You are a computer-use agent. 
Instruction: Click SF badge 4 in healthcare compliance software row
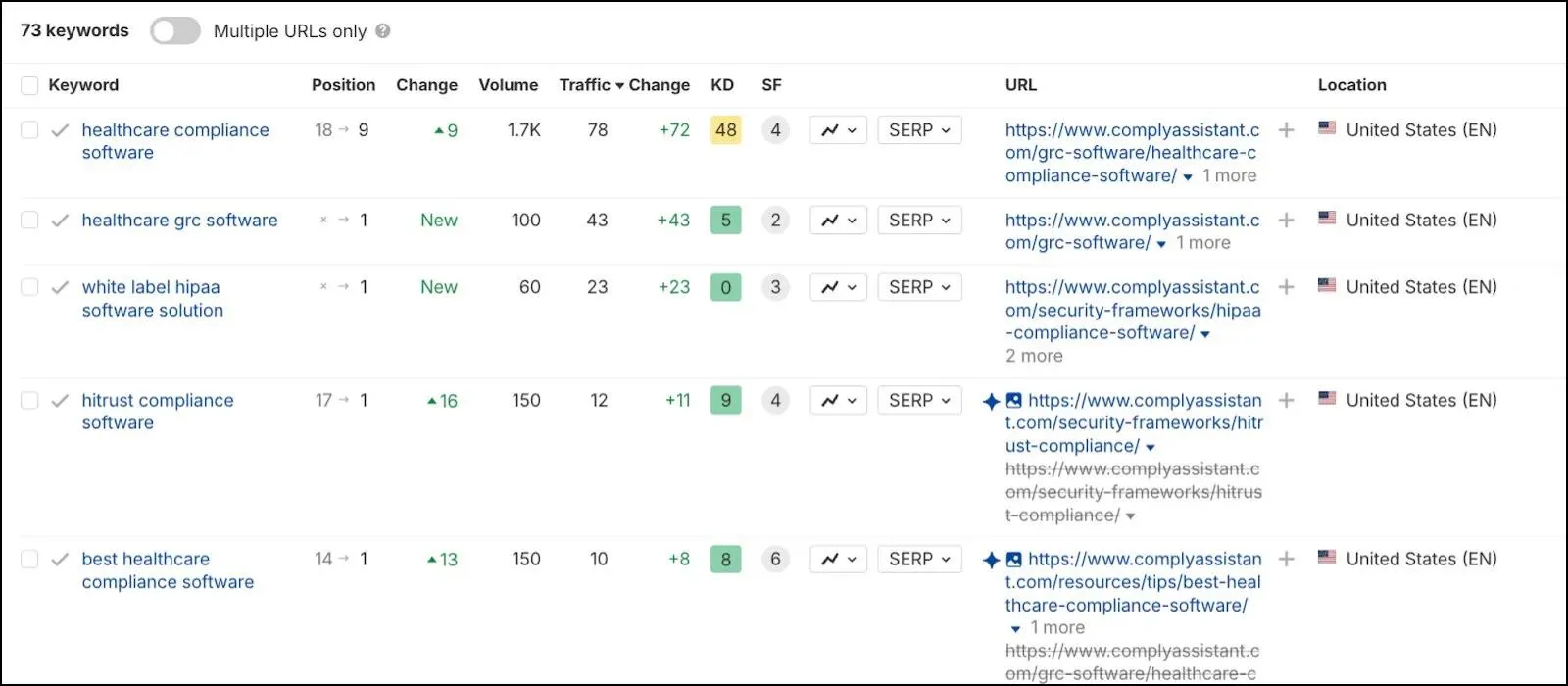[x=775, y=130]
